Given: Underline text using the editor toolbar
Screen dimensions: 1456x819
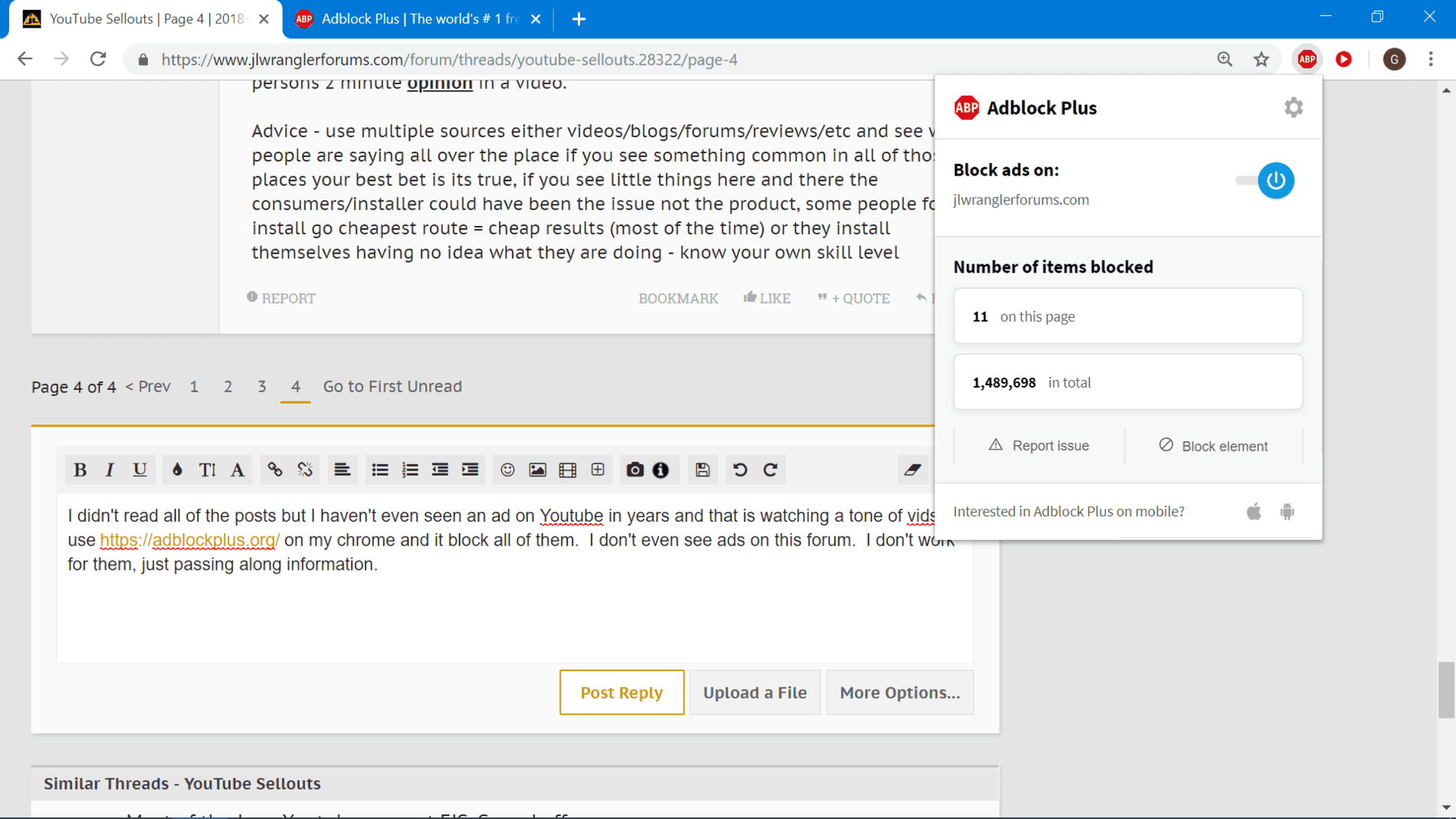Looking at the screenshot, I should click(139, 470).
